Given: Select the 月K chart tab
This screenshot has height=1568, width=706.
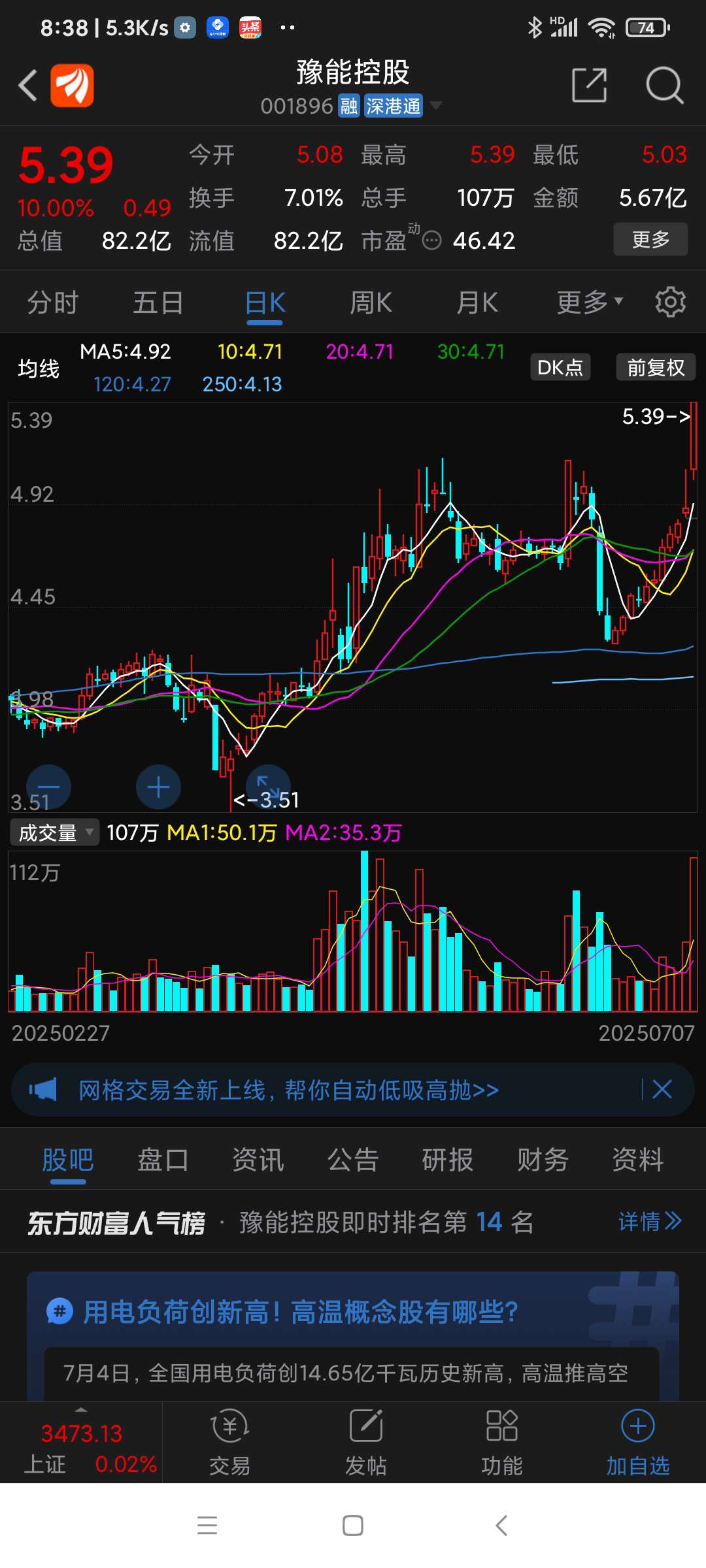Looking at the screenshot, I should (x=477, y=302).
